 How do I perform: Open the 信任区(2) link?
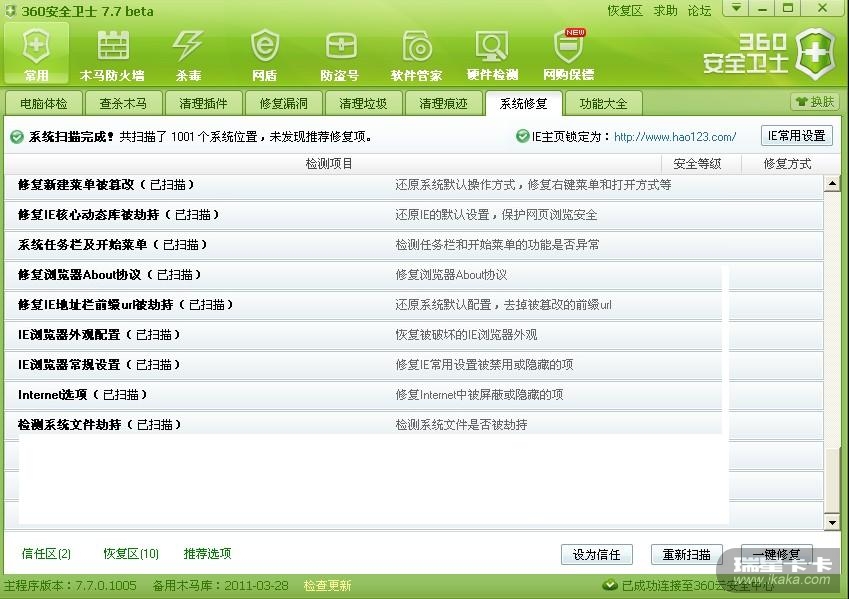click(46, 554)
